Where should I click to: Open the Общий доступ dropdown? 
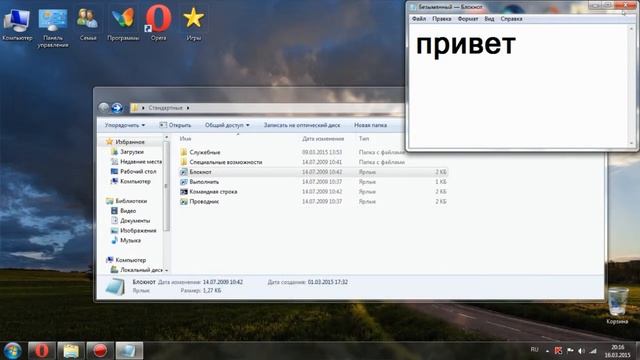227,125
